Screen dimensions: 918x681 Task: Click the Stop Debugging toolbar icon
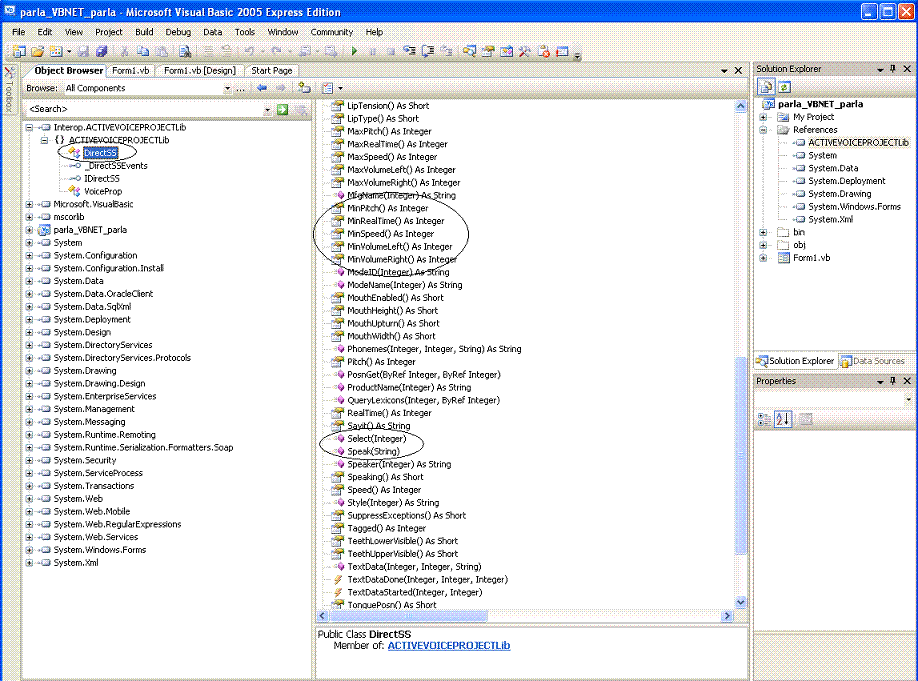point(391,52)
